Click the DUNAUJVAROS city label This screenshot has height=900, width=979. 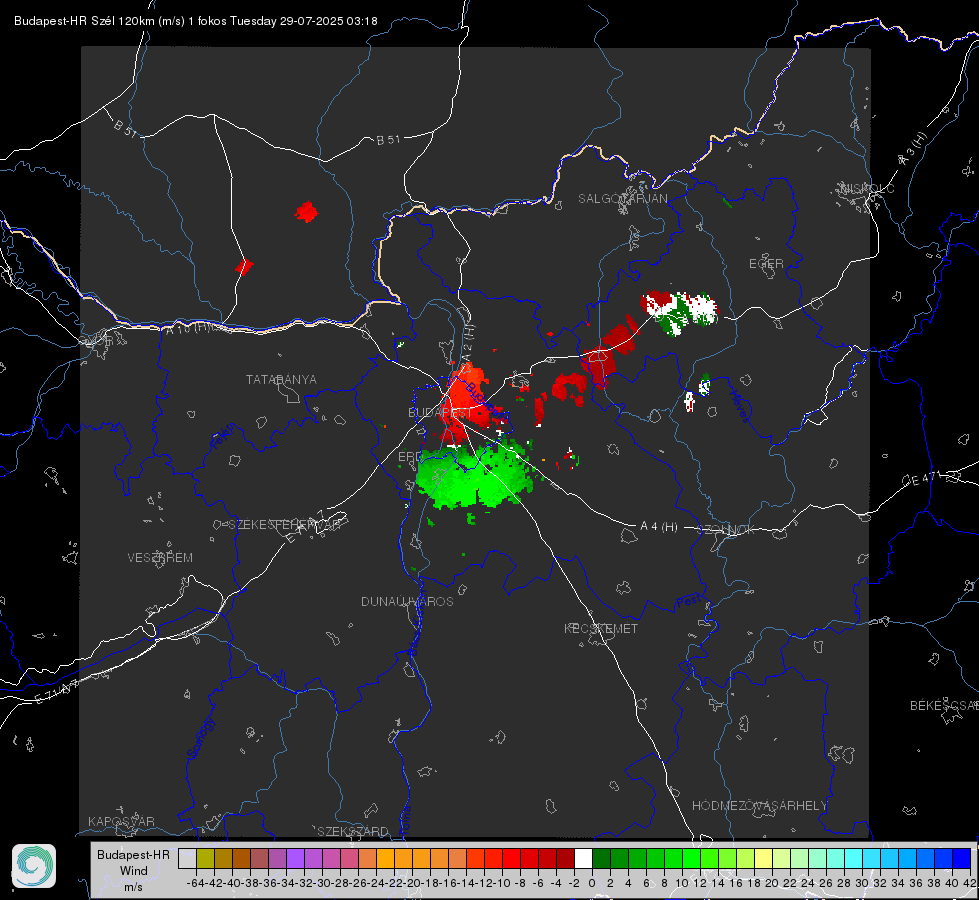[407, 601]
